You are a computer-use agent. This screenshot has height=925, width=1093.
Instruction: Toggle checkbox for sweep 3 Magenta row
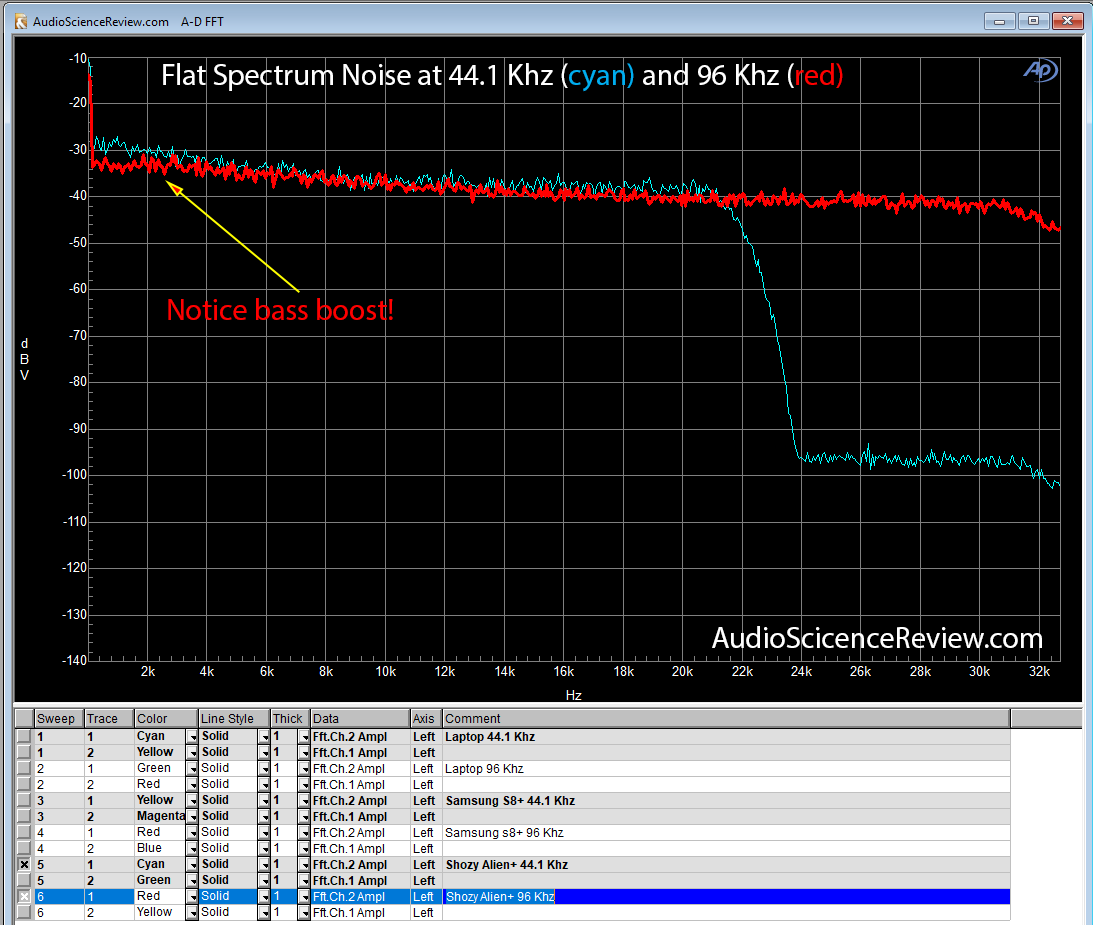(x=24, y=816)
